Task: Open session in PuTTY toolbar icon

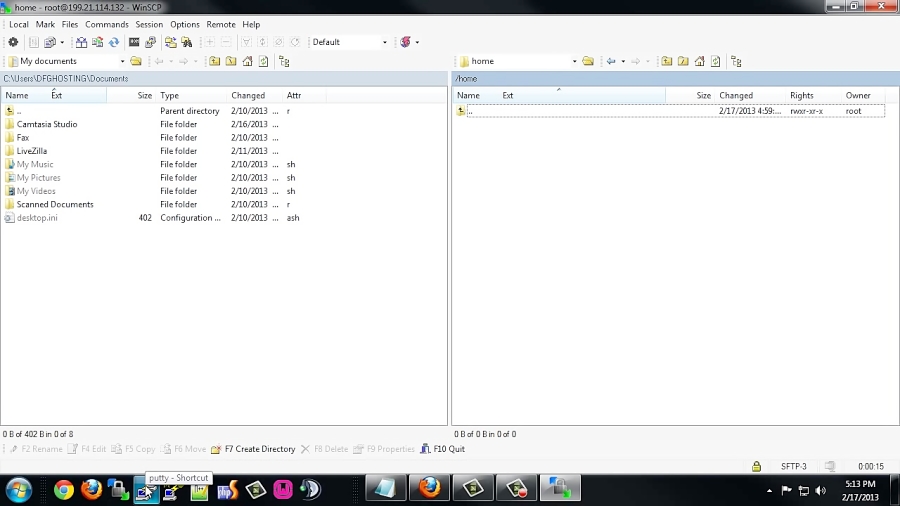Action: [x=150, y=42]
